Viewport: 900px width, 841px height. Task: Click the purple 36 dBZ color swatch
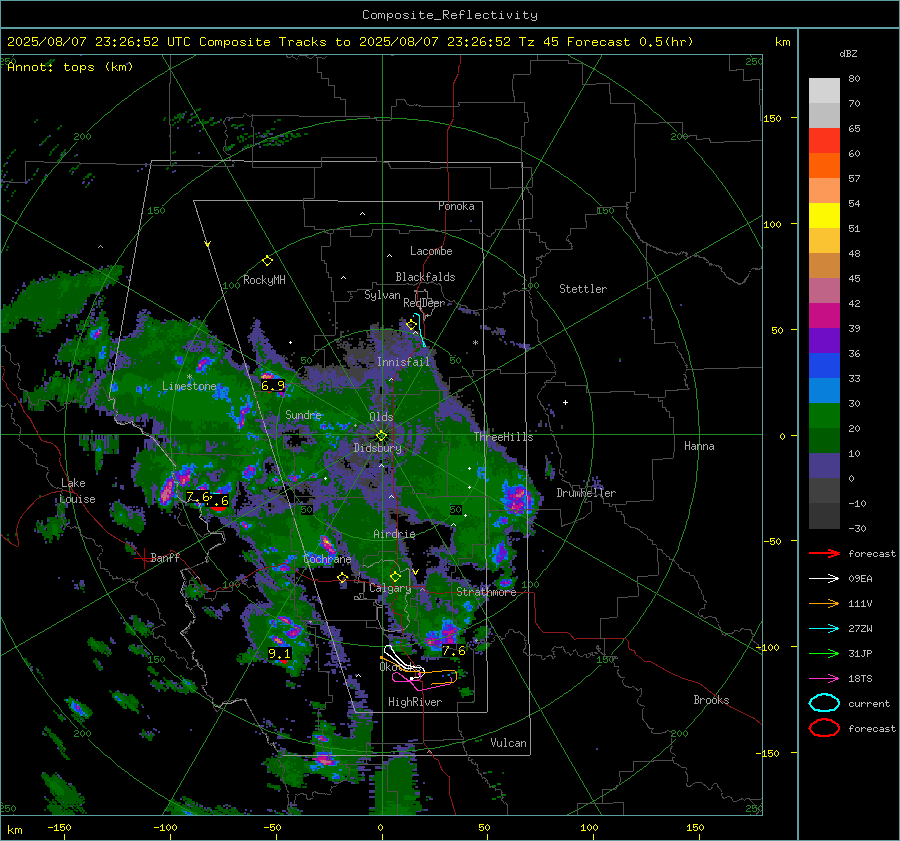(x=824, y=340)
